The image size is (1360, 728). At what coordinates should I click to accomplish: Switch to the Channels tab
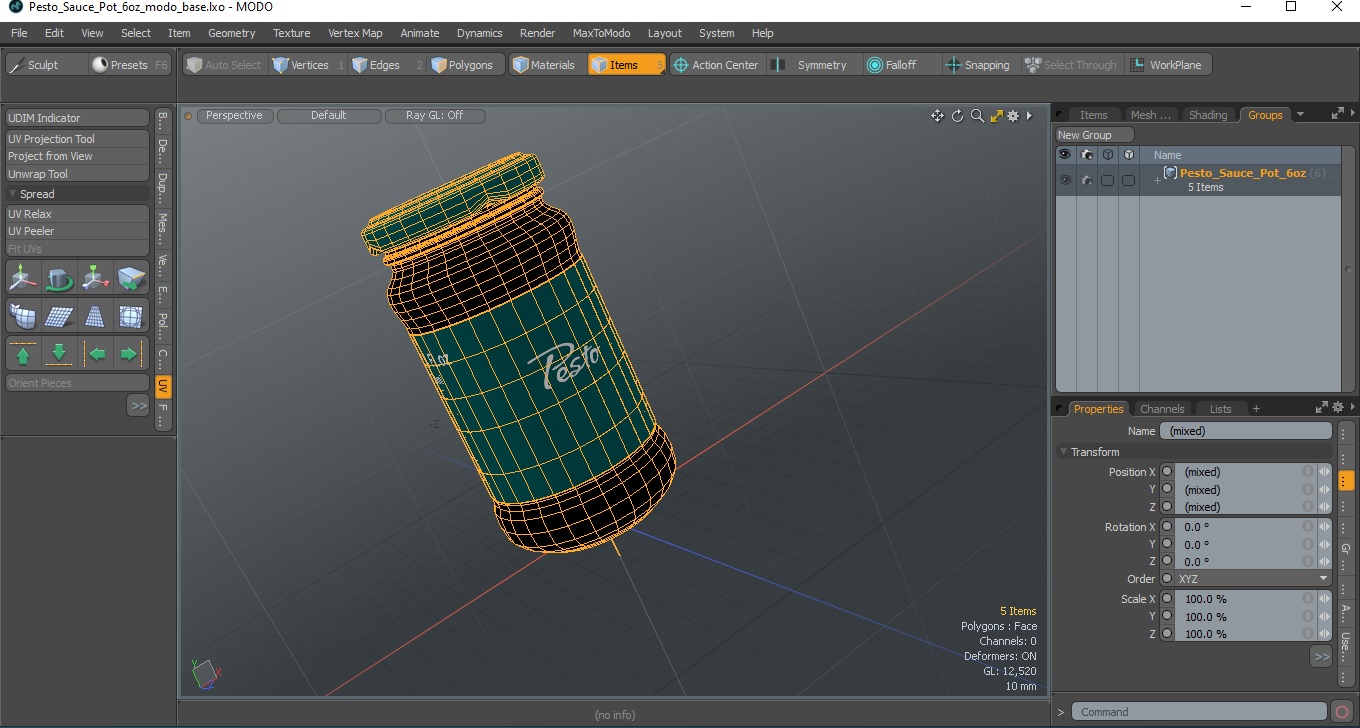1162,409
